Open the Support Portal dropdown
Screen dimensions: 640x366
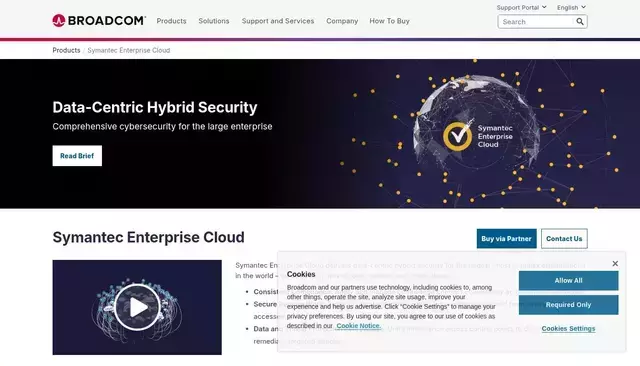(x=521, y=7)
